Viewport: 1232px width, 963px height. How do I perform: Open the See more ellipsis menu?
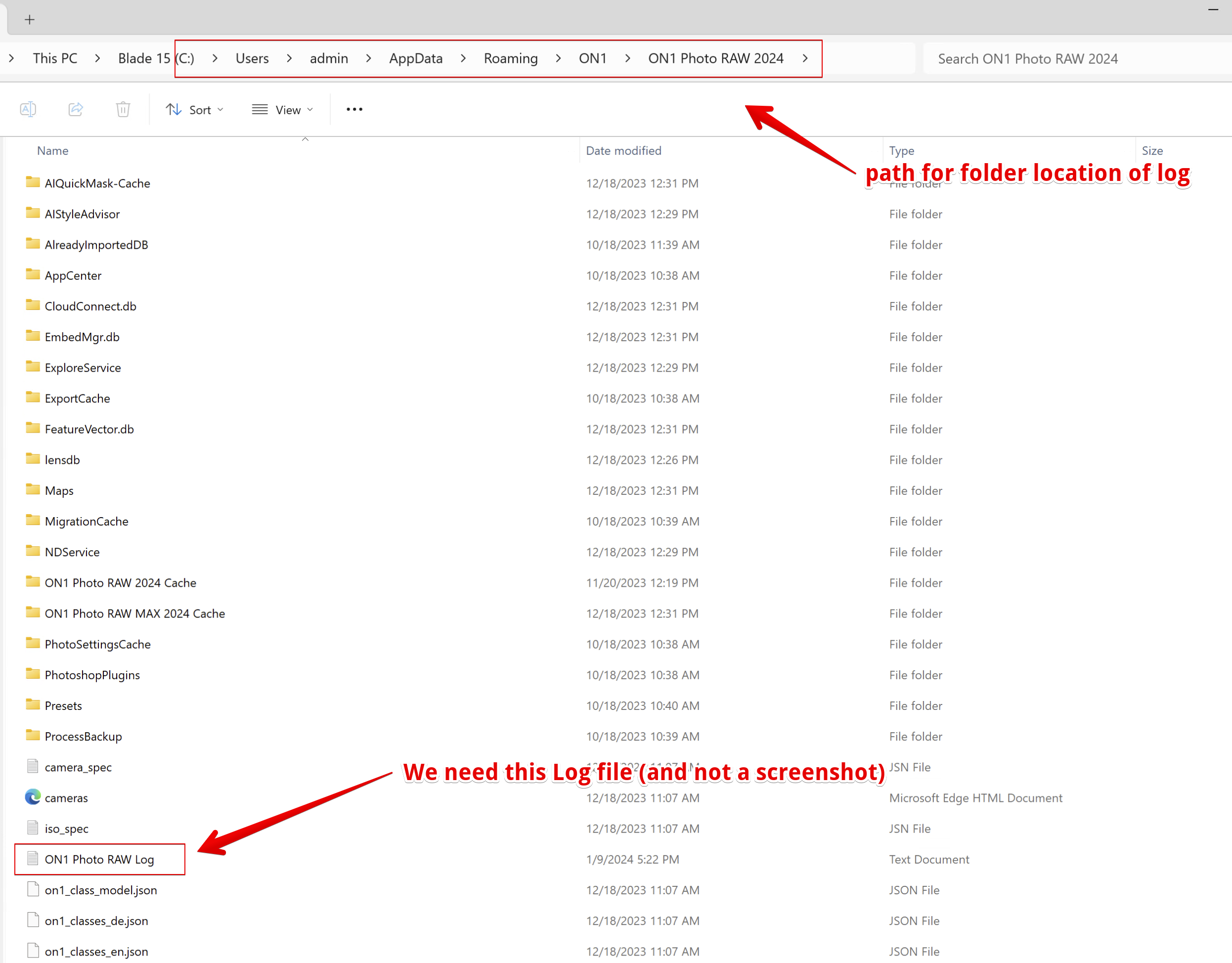[x=354, y=109]
